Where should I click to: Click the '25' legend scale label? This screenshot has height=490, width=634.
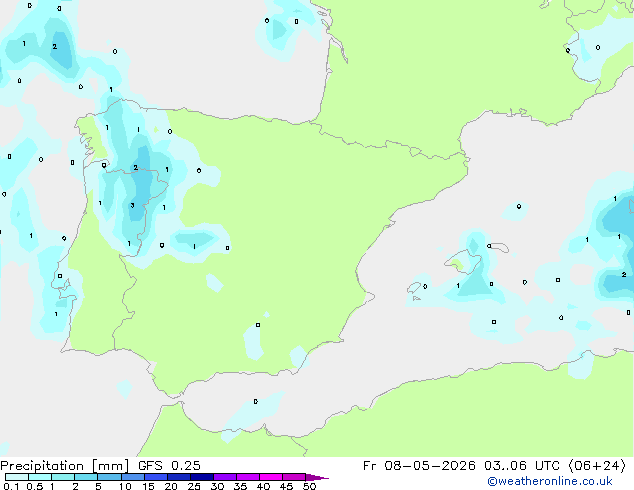tap(194, 486)
